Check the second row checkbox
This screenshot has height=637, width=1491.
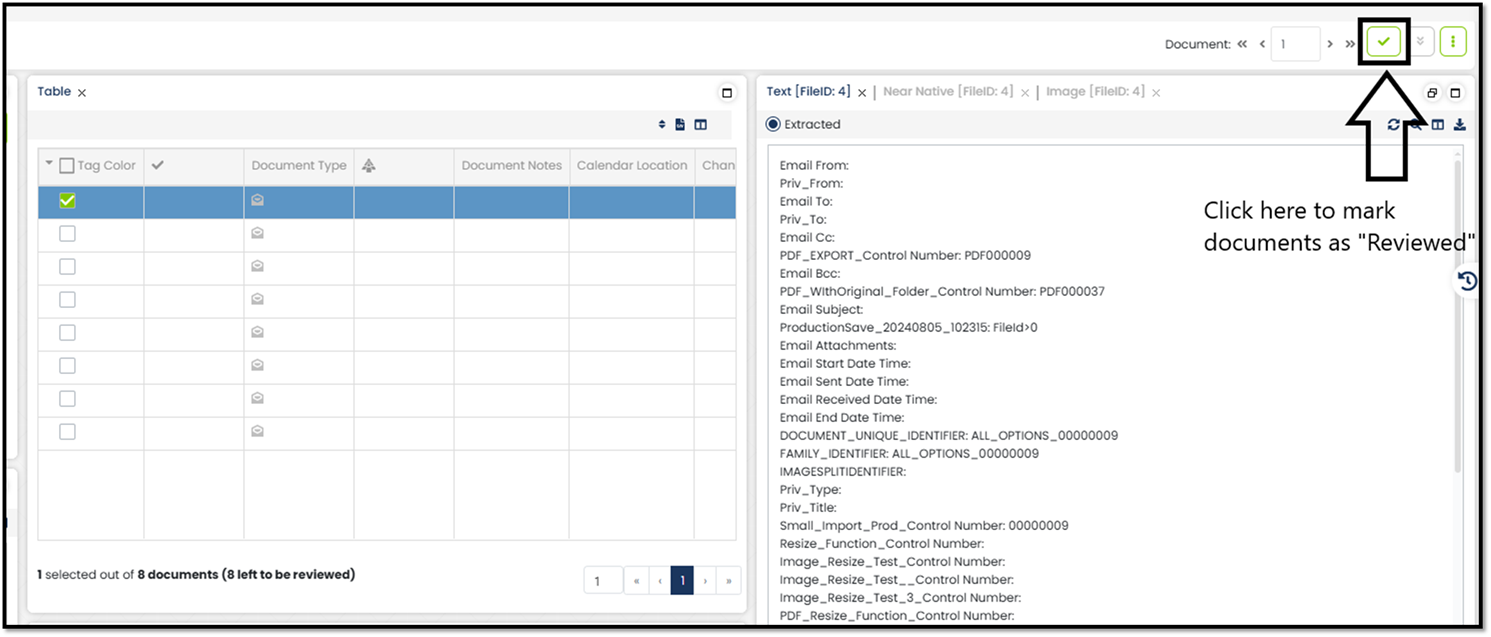(x=67, y=234)
